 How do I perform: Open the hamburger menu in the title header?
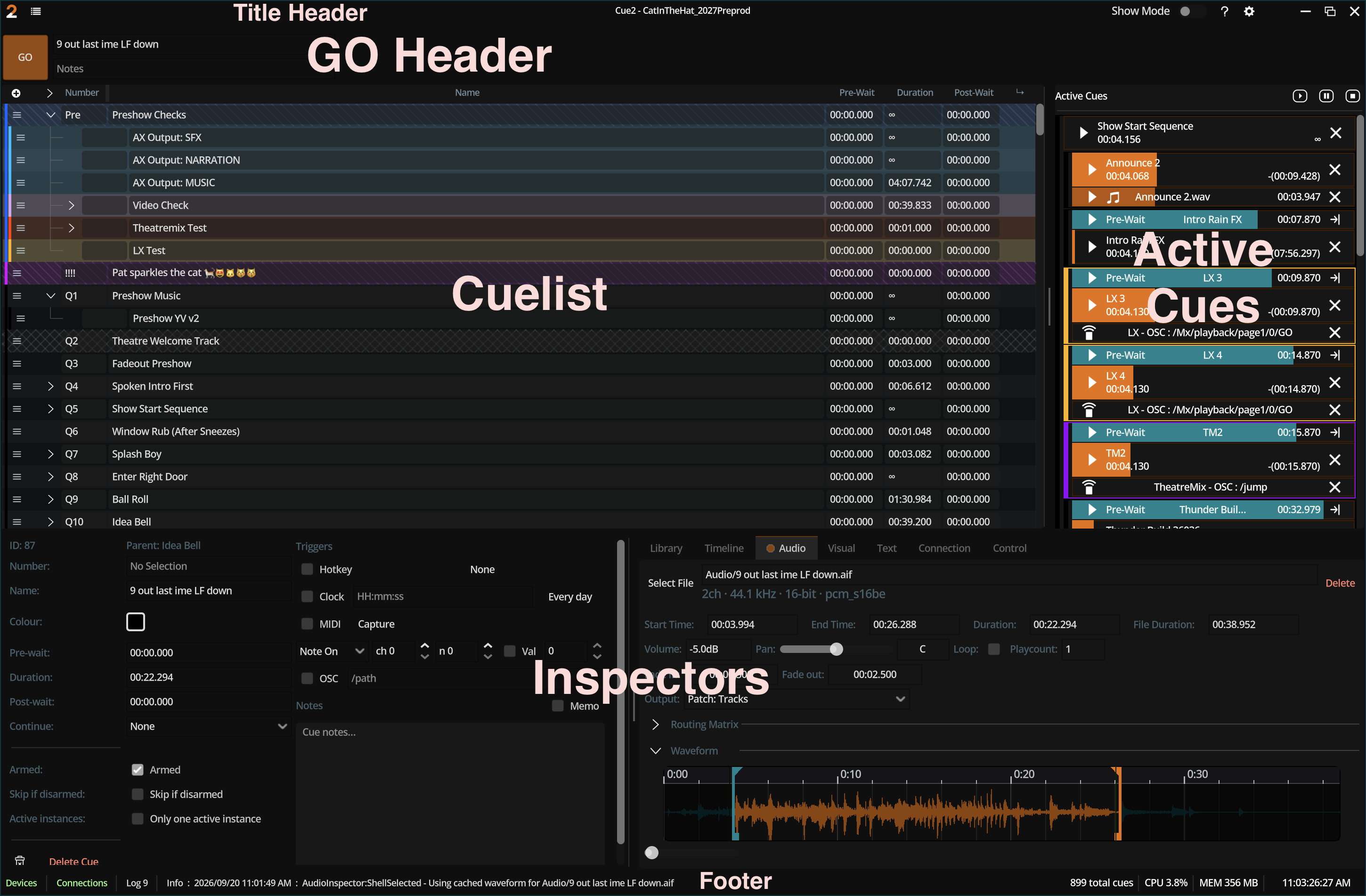(36, 11)
